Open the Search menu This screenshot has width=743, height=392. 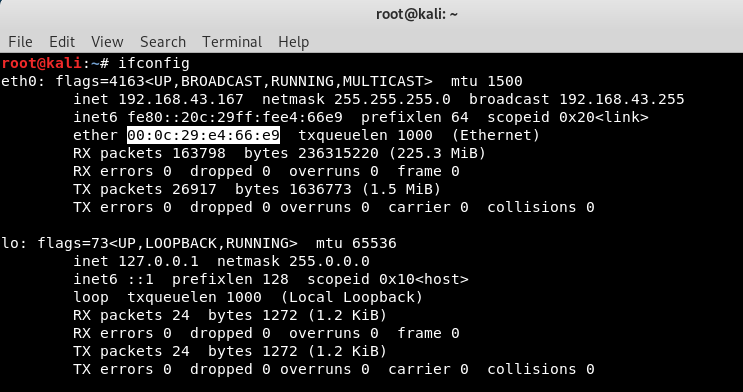tap(163, 42)
